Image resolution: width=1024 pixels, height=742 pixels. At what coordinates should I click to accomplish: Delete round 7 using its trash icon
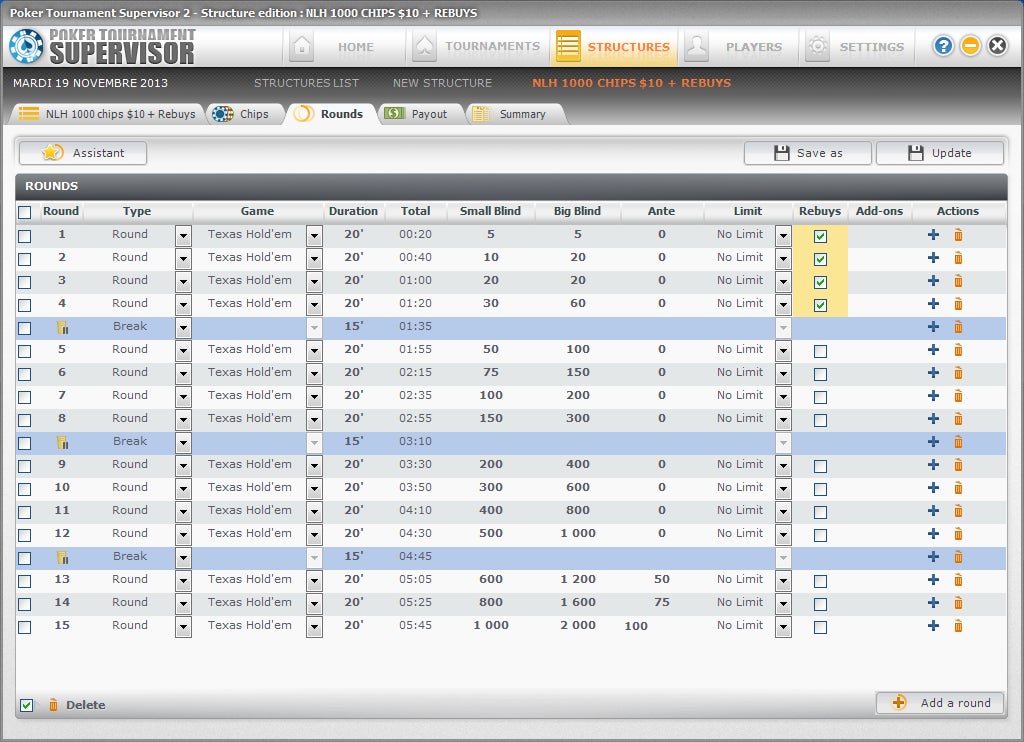[x=958, y=396]
